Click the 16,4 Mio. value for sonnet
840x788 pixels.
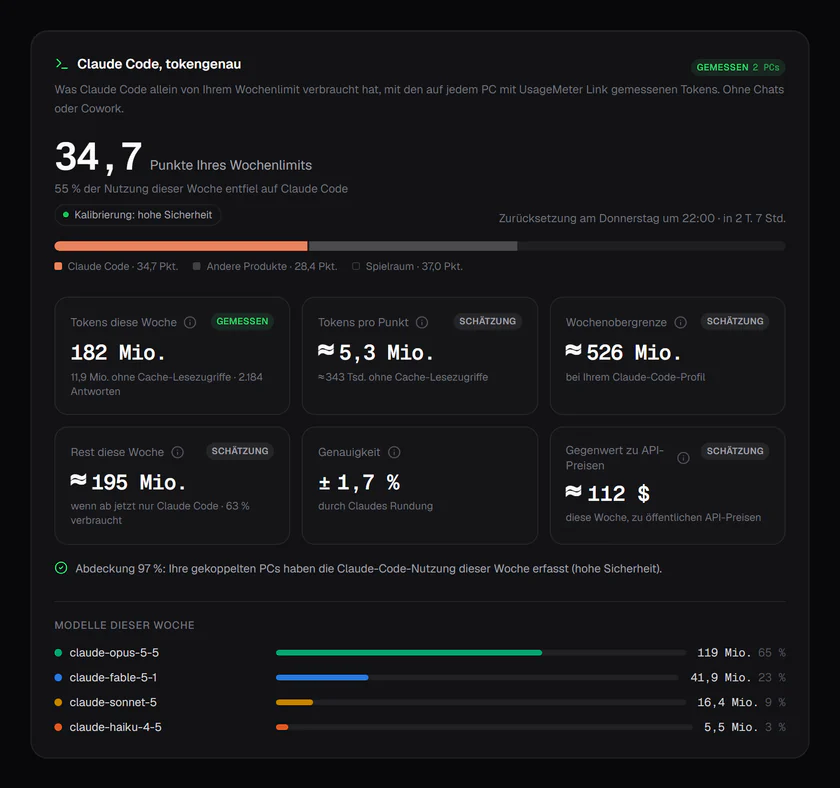point(728,702)
